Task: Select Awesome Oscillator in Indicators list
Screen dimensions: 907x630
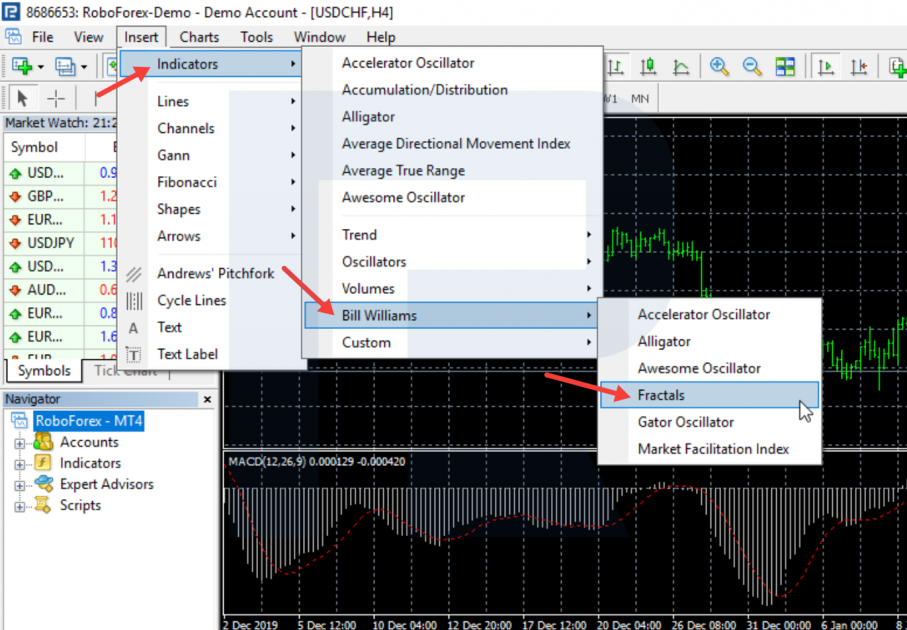Action: click(x=453, y=197)
